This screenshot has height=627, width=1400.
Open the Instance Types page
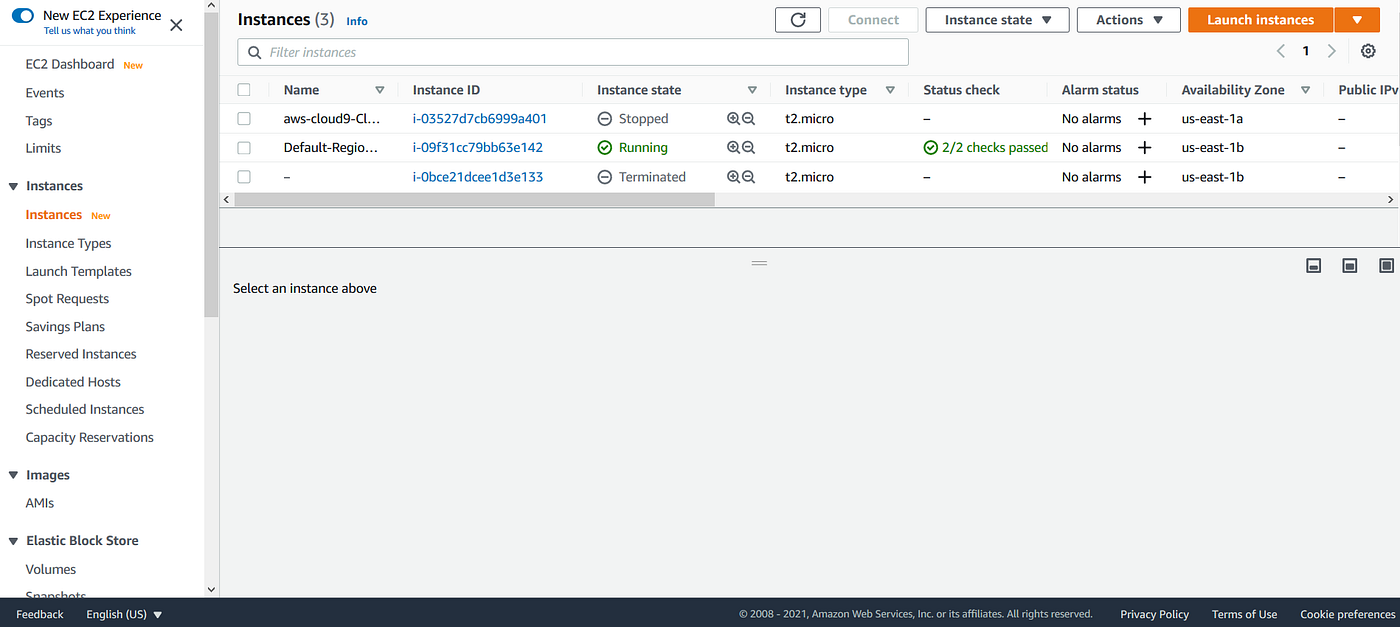68,242
